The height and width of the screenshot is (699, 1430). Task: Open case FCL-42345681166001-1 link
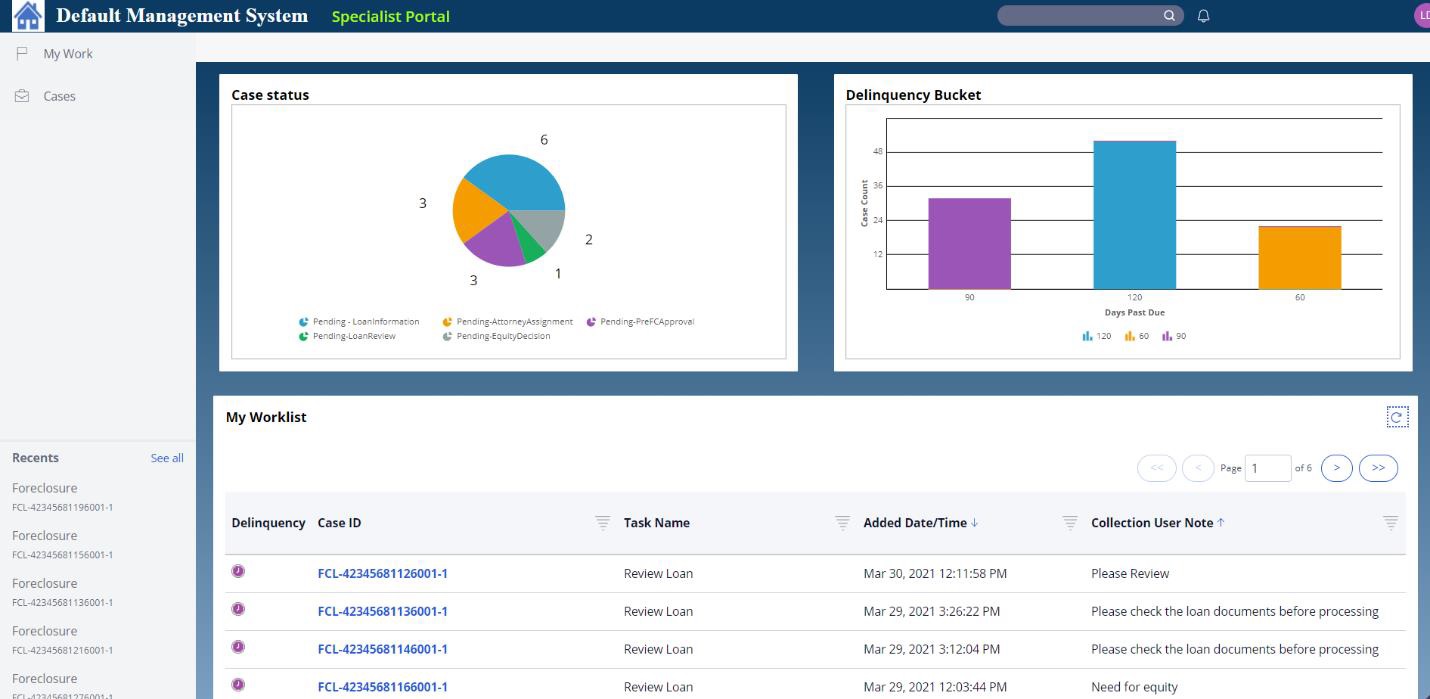382,687
